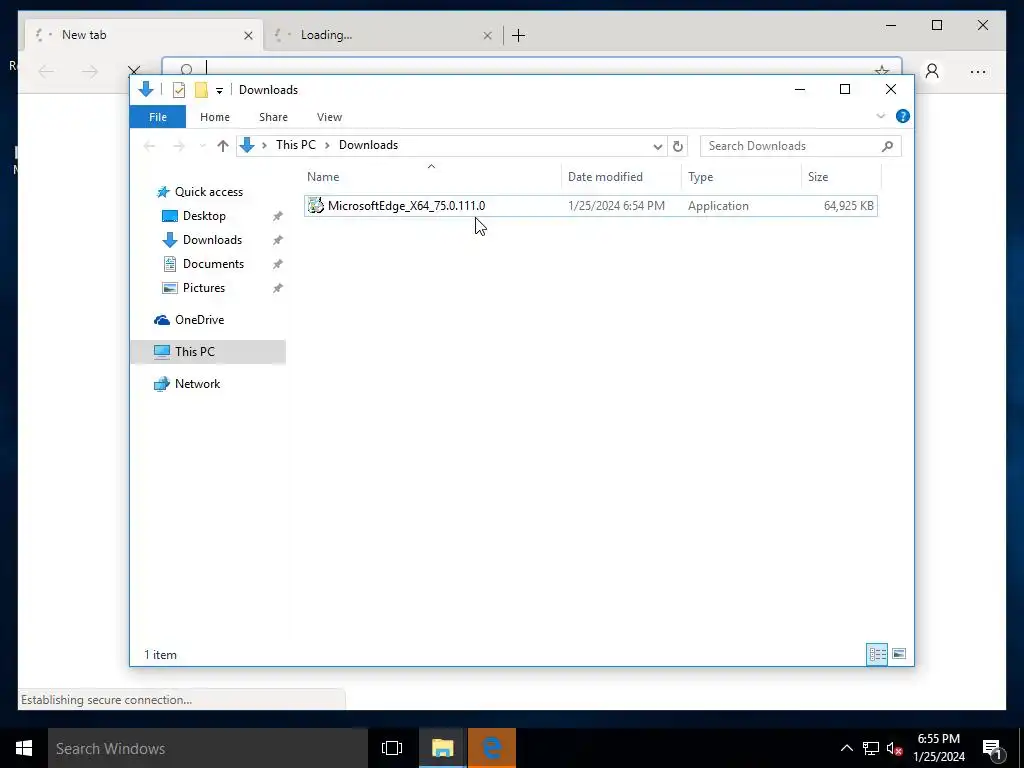Switch to Large icons view layout
The height and width of the screenshot is (768, 1024).
(899, 654)
